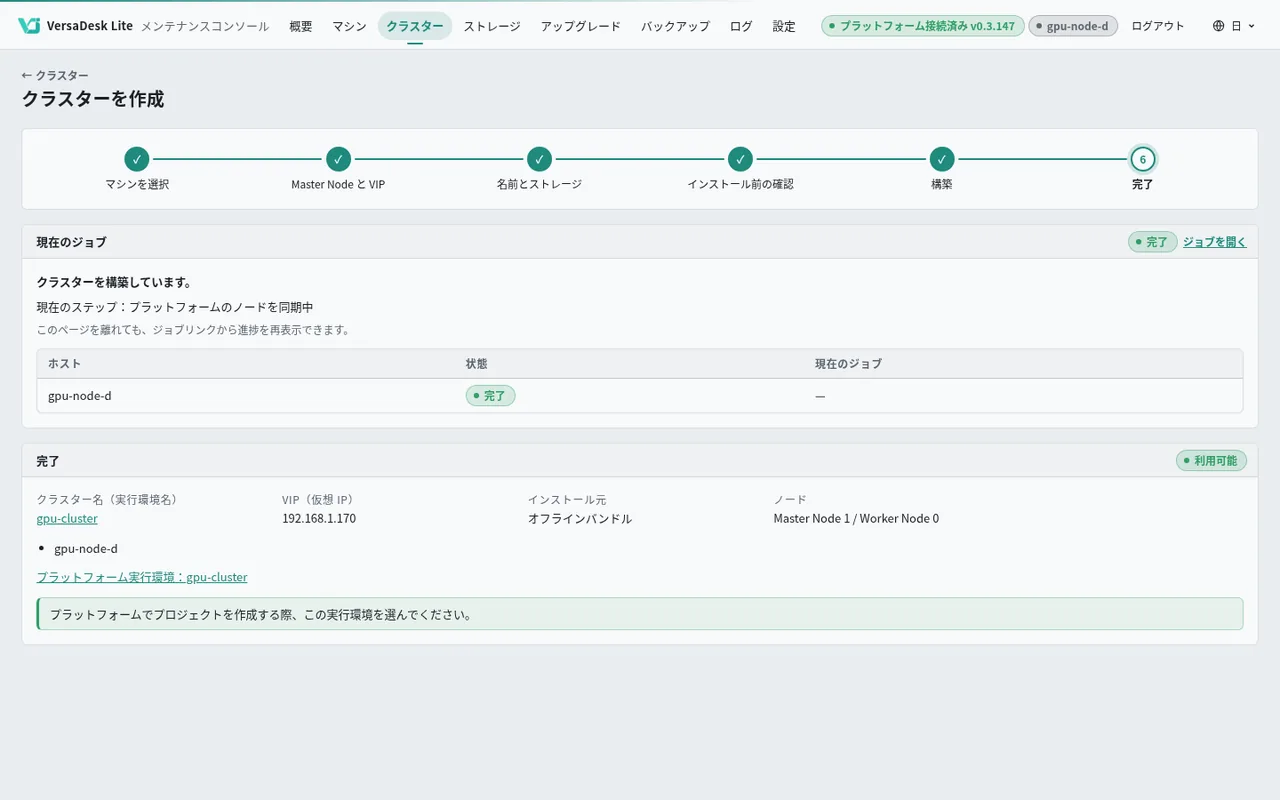The height and width of the screenshot is (800, 1280).
Task: Click the Master Node と VIP step checkmark
Action: (338, 159)
